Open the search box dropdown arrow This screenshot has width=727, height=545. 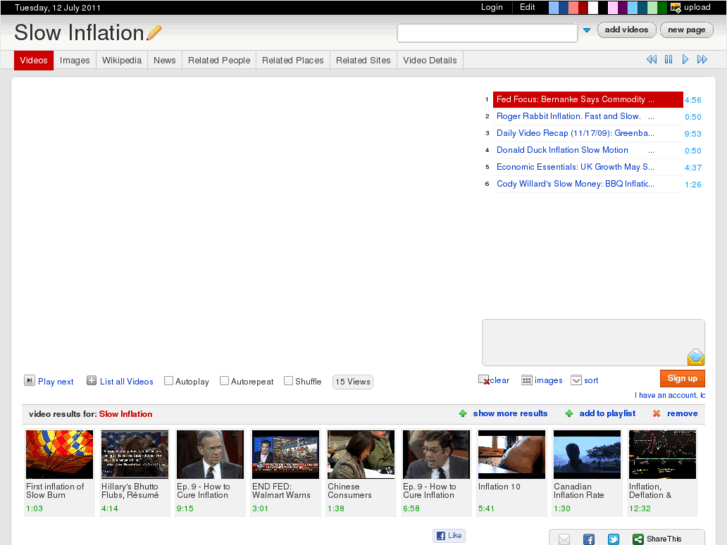tap(586, 31)
